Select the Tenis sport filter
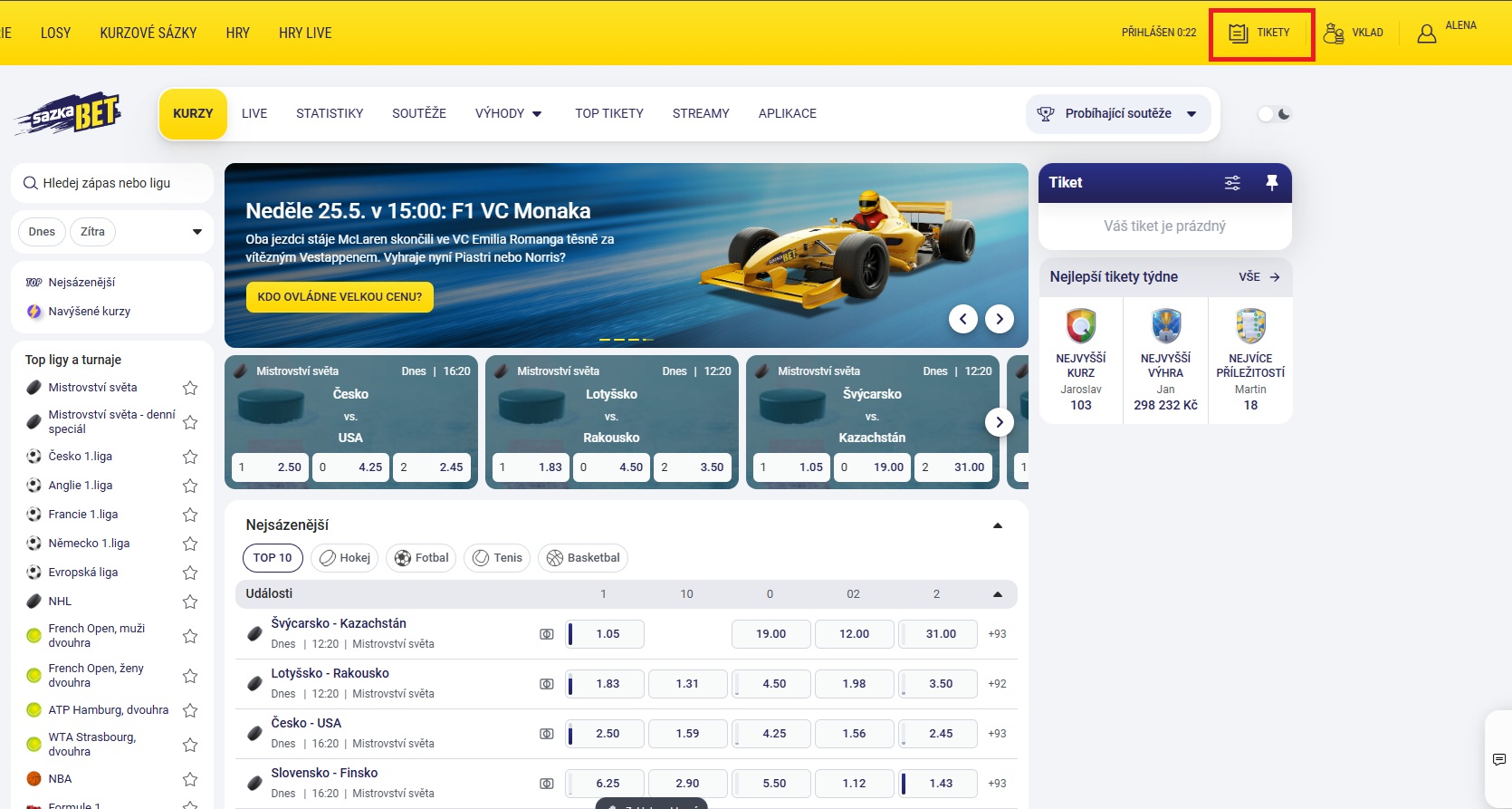The image size is (1512, 809). point(497,558)
